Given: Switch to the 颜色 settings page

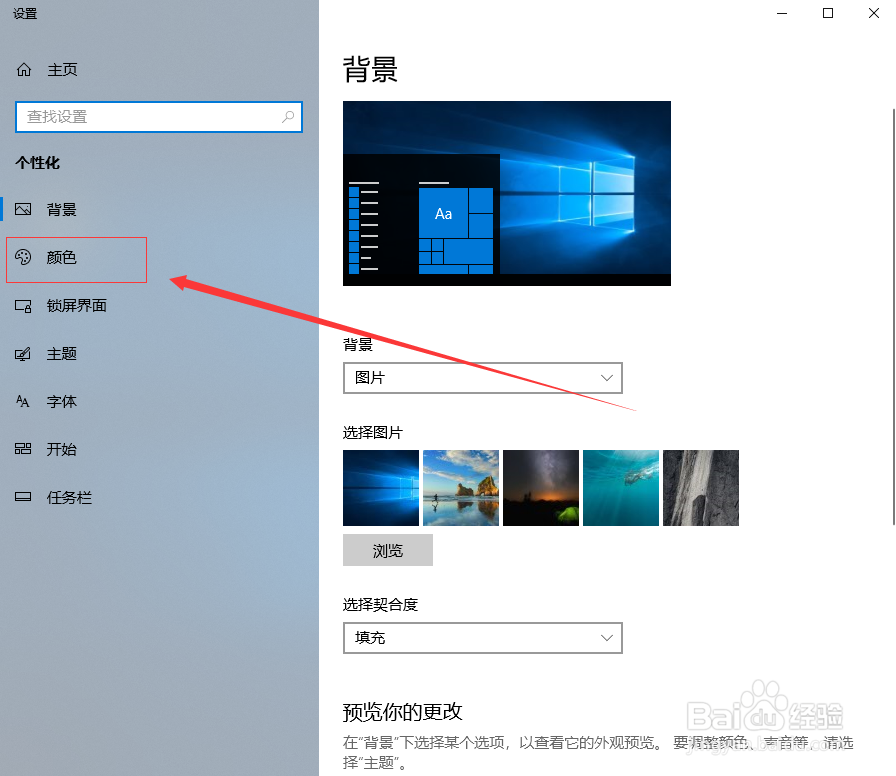Looking at the screenshot, I should coord(62,258).
